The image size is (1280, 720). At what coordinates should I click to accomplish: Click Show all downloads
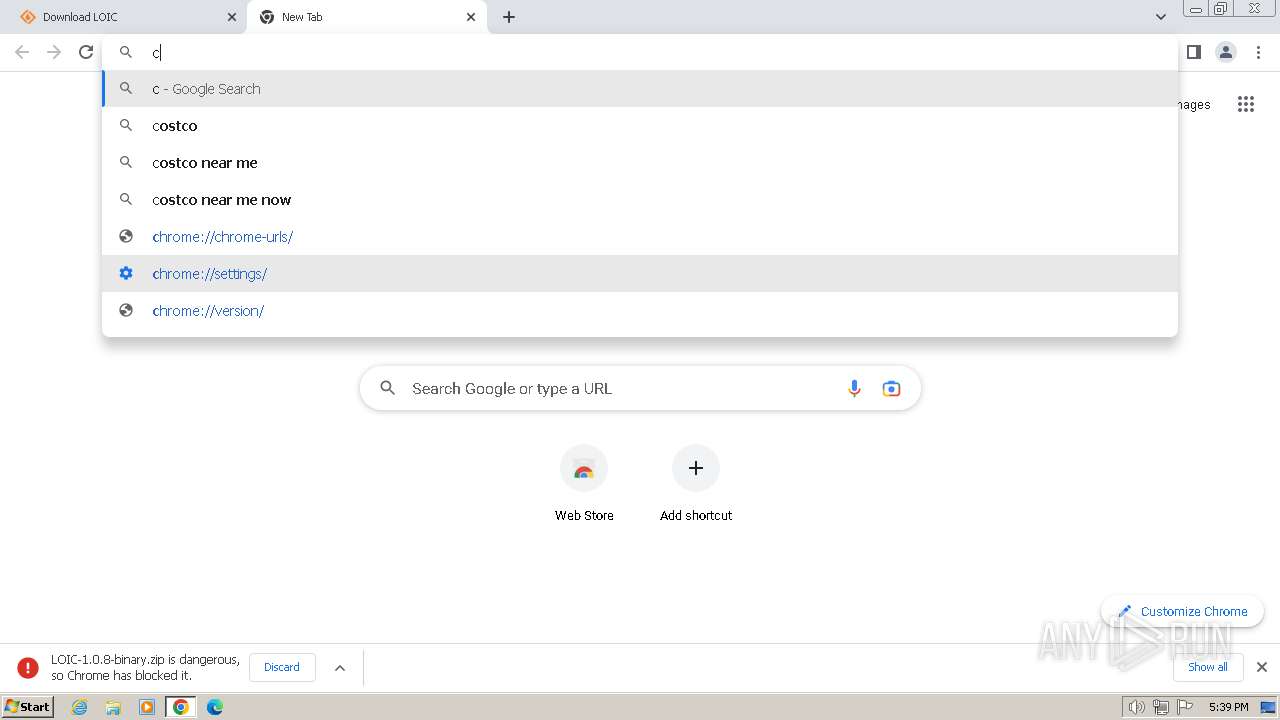(1207, 667)
